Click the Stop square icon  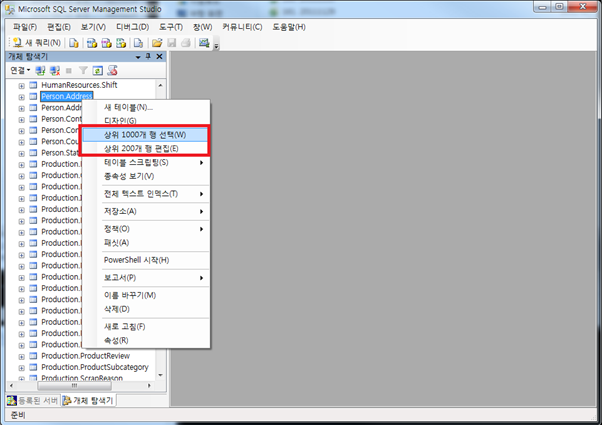69,71
